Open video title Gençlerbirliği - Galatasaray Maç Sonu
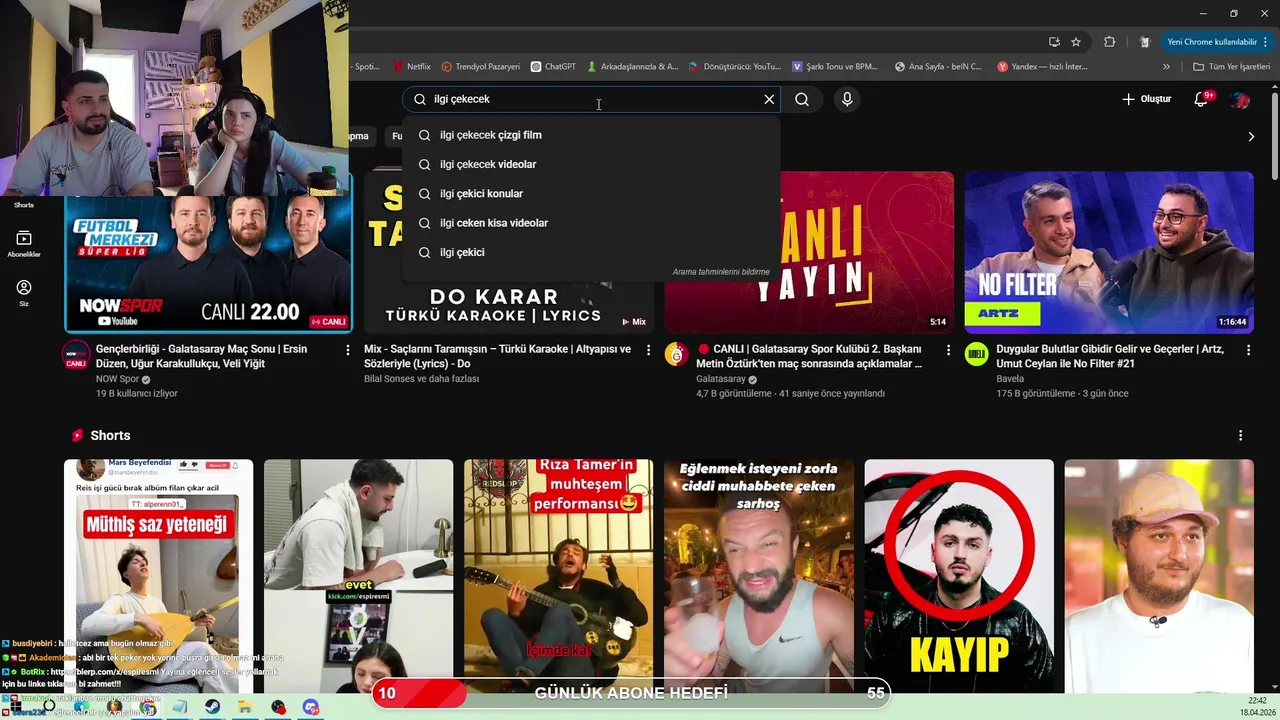This screenshot has height=720, width=1280. 201,356
